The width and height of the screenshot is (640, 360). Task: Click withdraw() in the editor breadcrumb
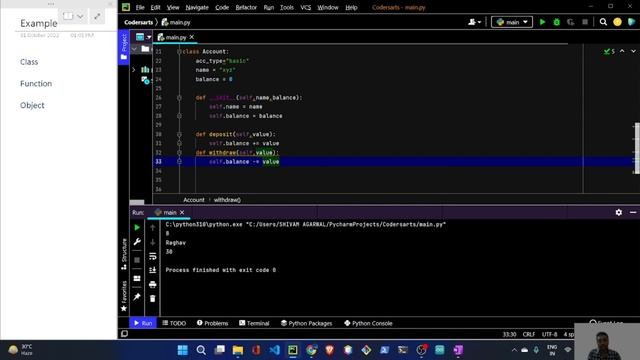pos(227,200)
